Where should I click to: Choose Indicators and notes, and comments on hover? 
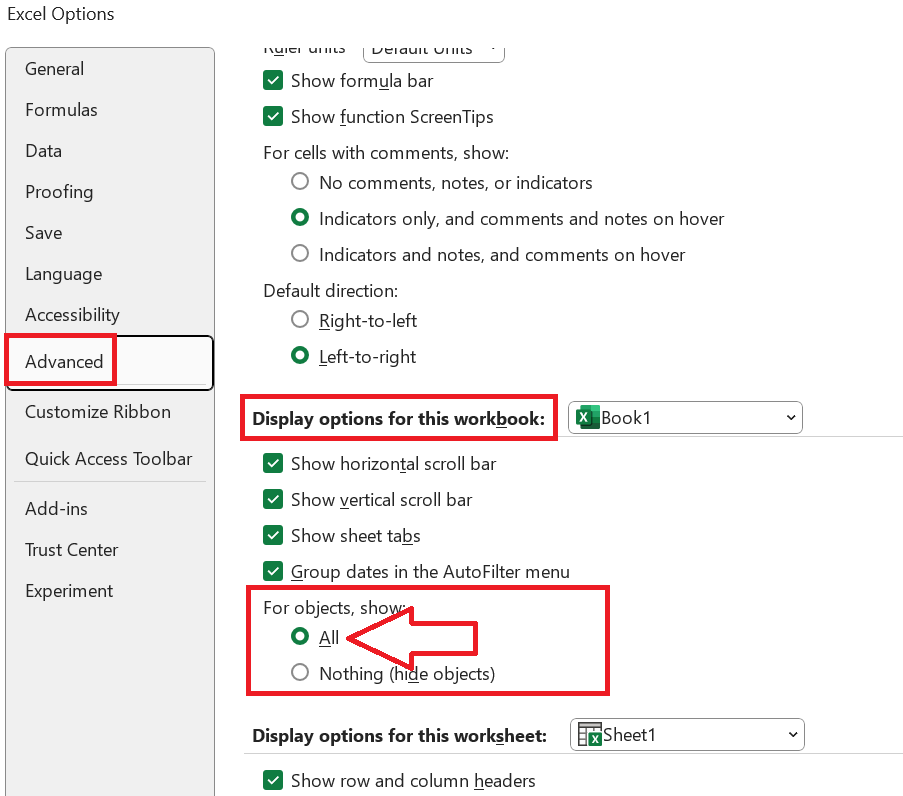tap(300, 255)
